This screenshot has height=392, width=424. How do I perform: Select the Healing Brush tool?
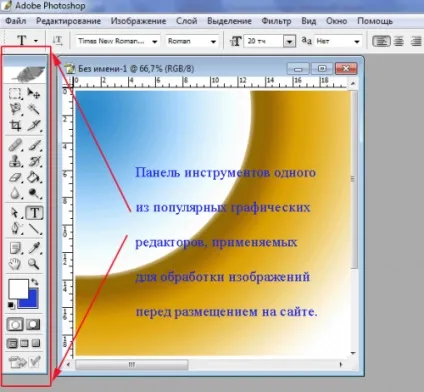pos(15,146)
